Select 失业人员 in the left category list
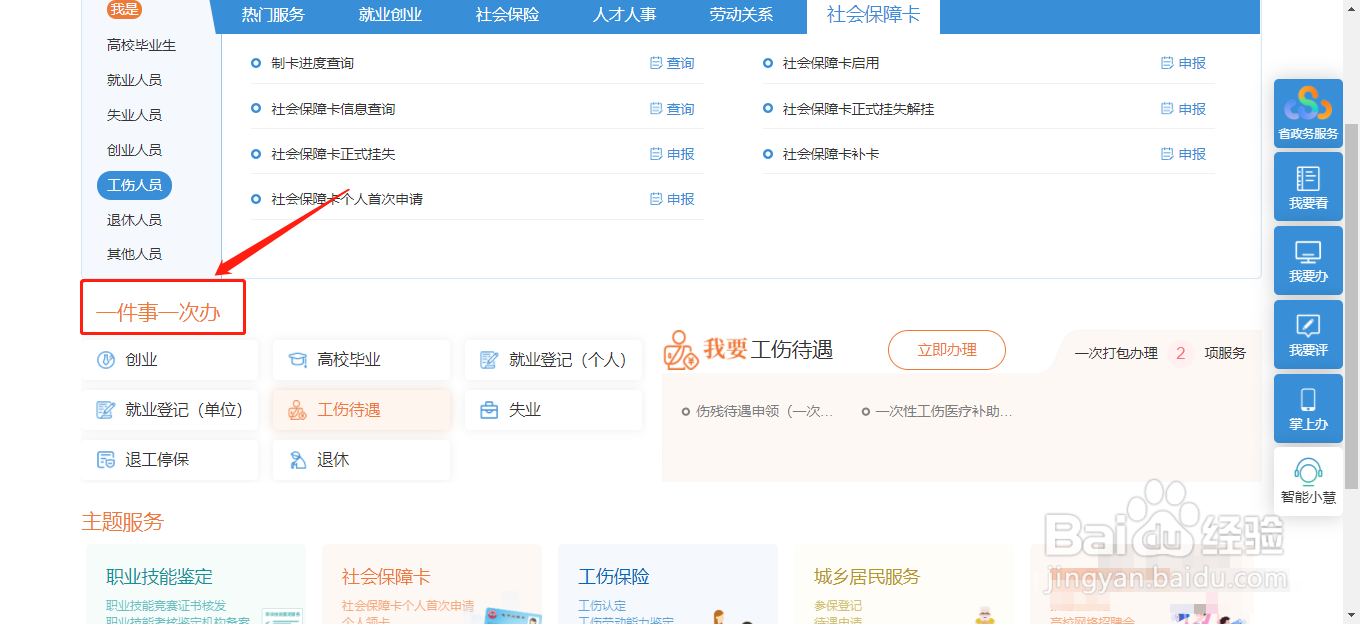The height and width of the screenshot is (624, 1360). (134, 114)
